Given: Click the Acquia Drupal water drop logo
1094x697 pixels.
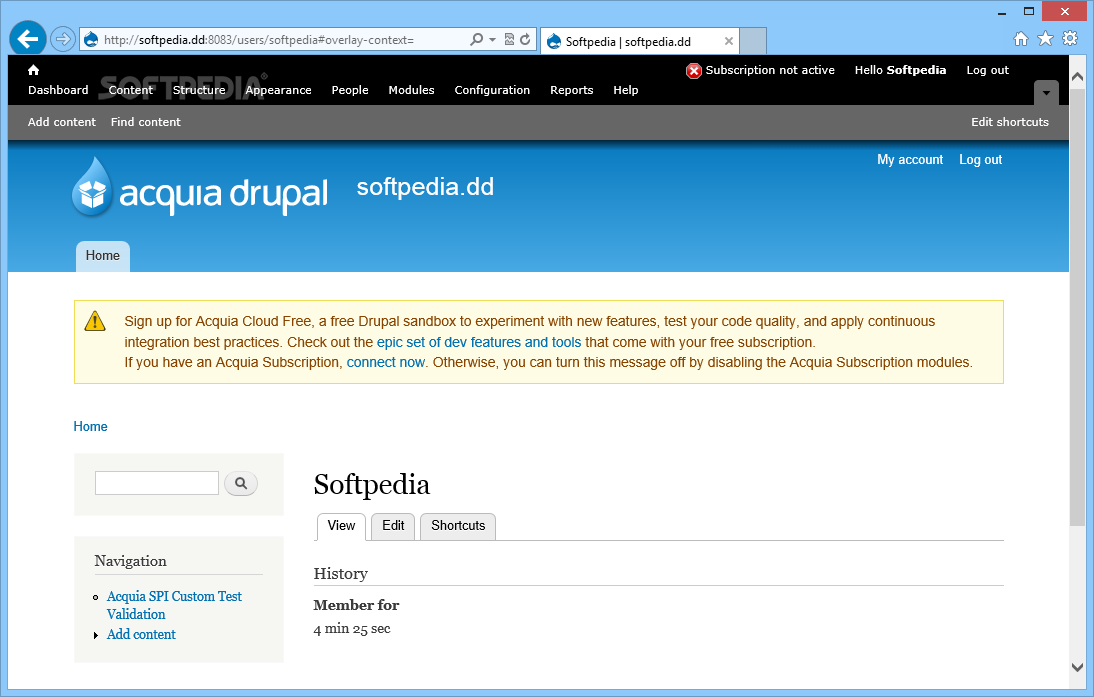Looking at the screenshot, I should coord(92,186).
